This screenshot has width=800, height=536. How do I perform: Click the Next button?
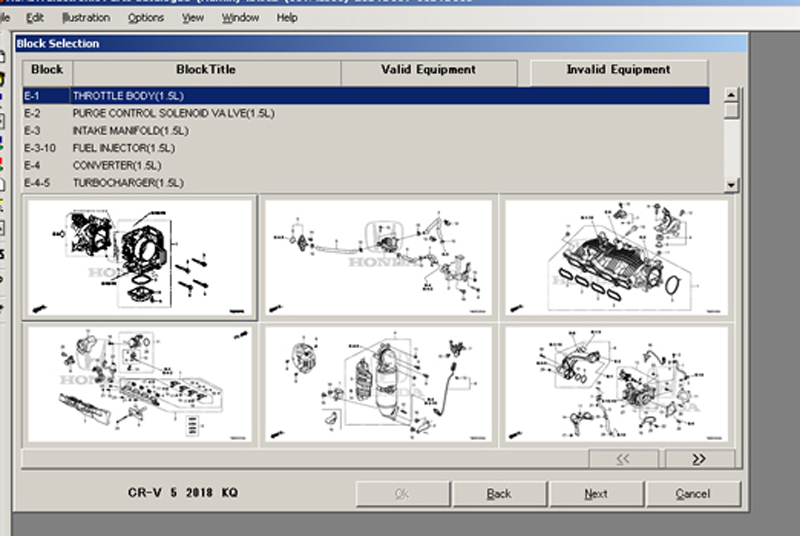pos(596,494)
